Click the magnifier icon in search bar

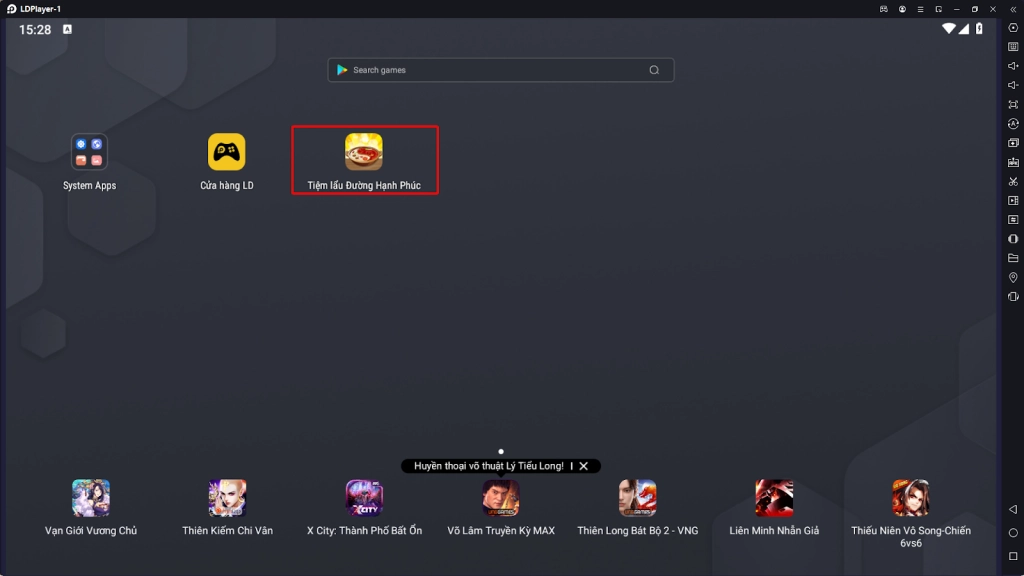pyautogui.click(x=654, y=70)
